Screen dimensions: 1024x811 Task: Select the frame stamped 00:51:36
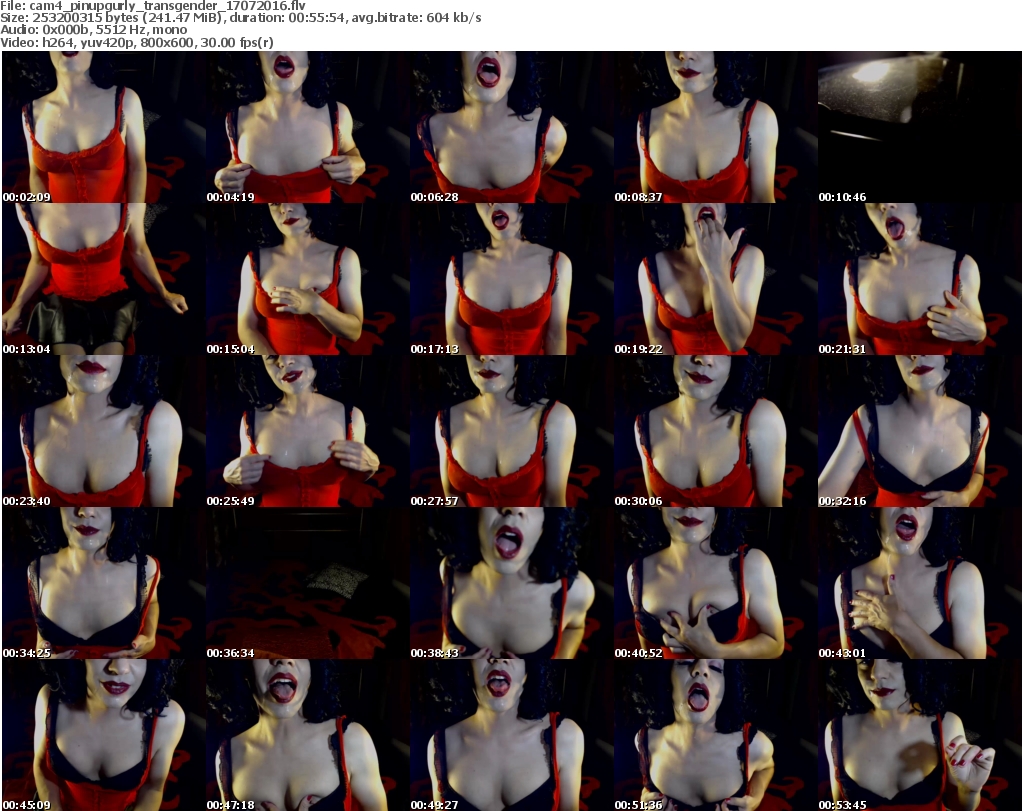tap(715, 735)
